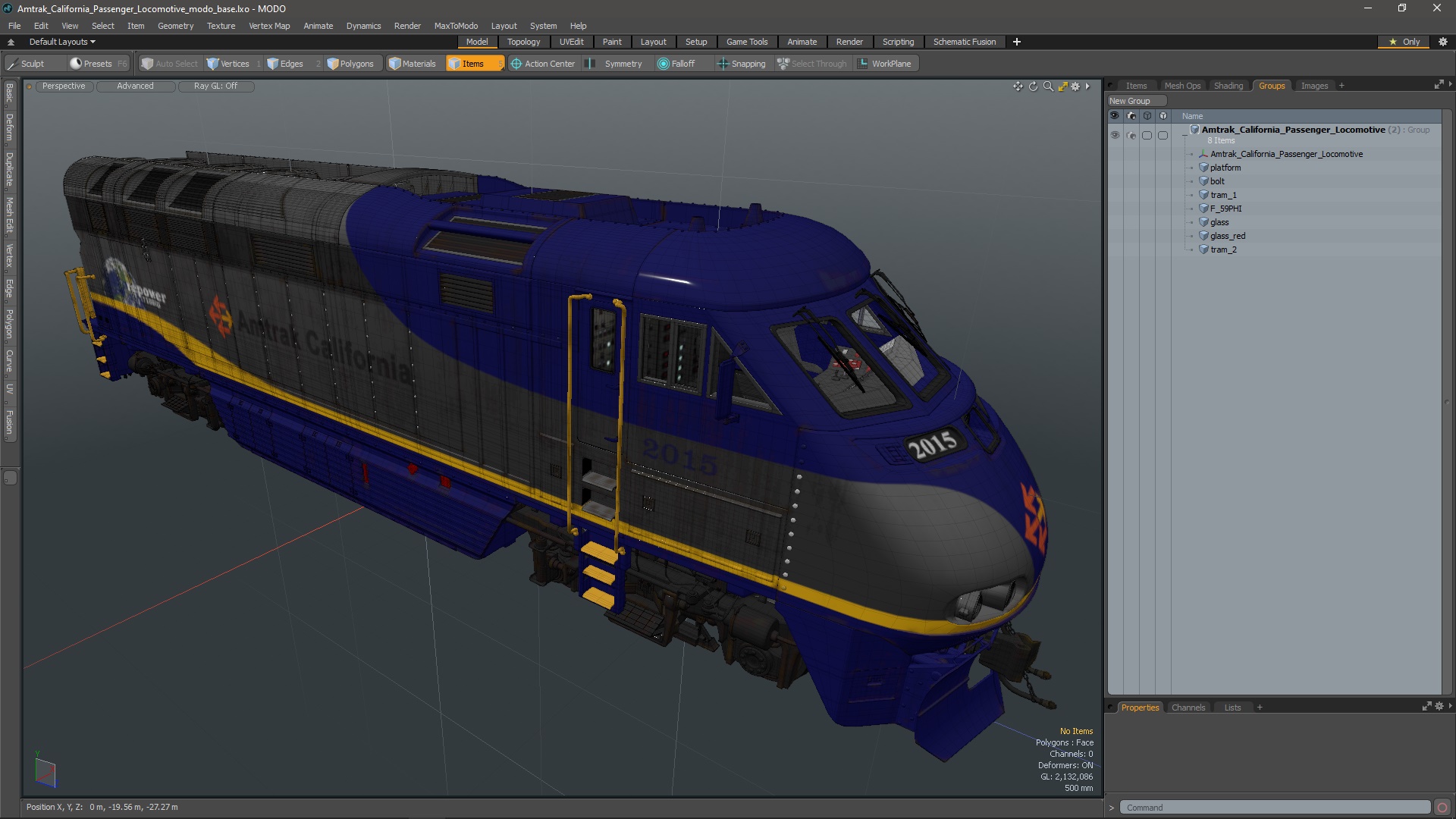Viewport: 1456px width, 819px height.
Task: Toggle Ray GL: Off in the viewport
Action: [x=215, y=86]
